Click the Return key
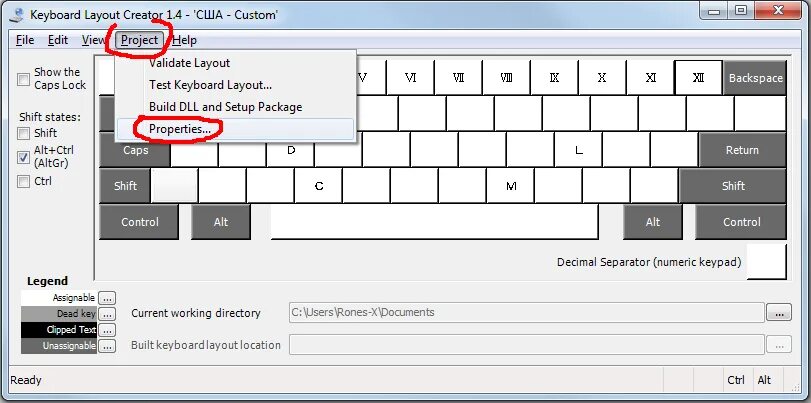811x403 pixels. 742,150
